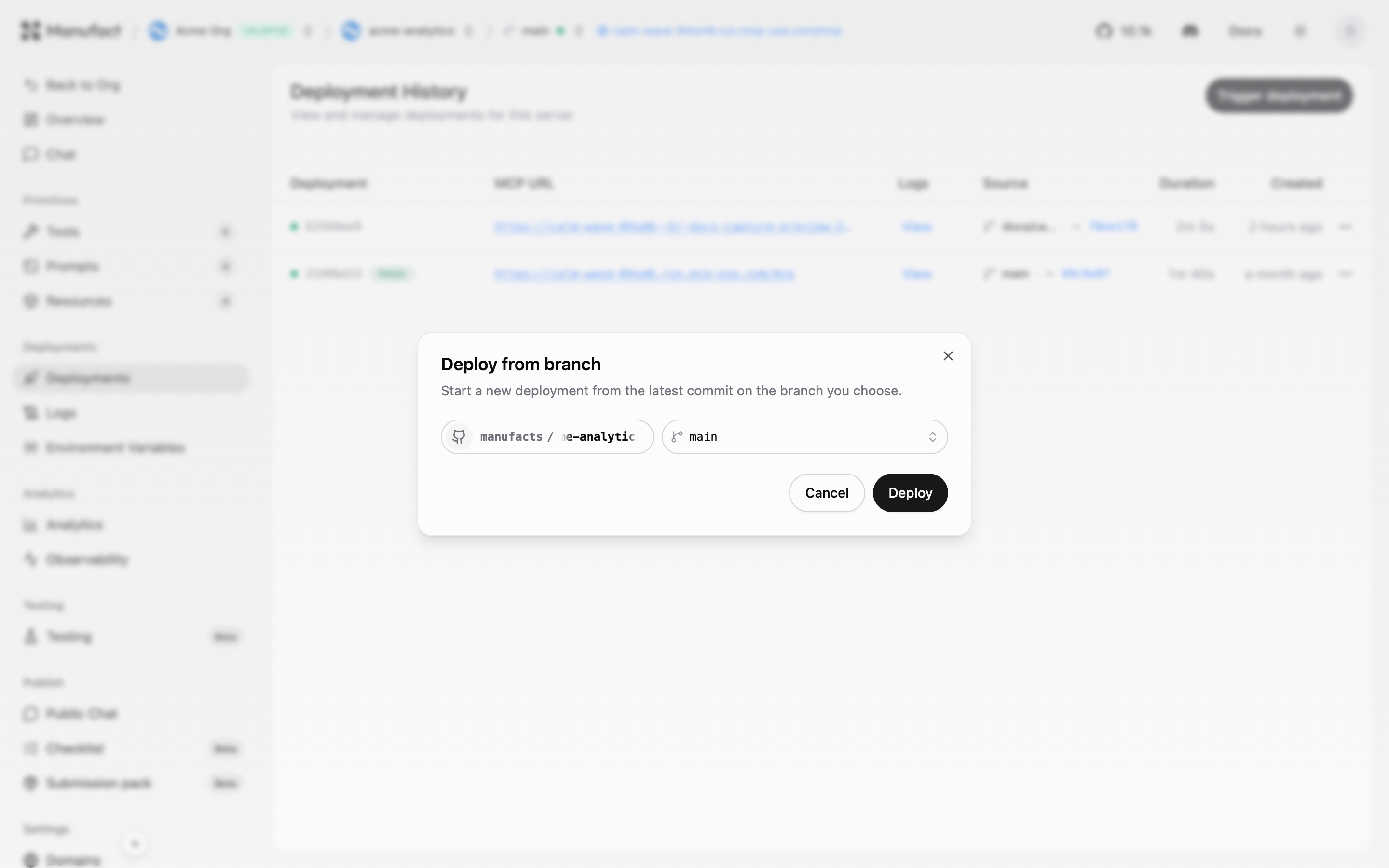
Task: Click the 'Deploy from branch' heading
Action: pos(520,364)
